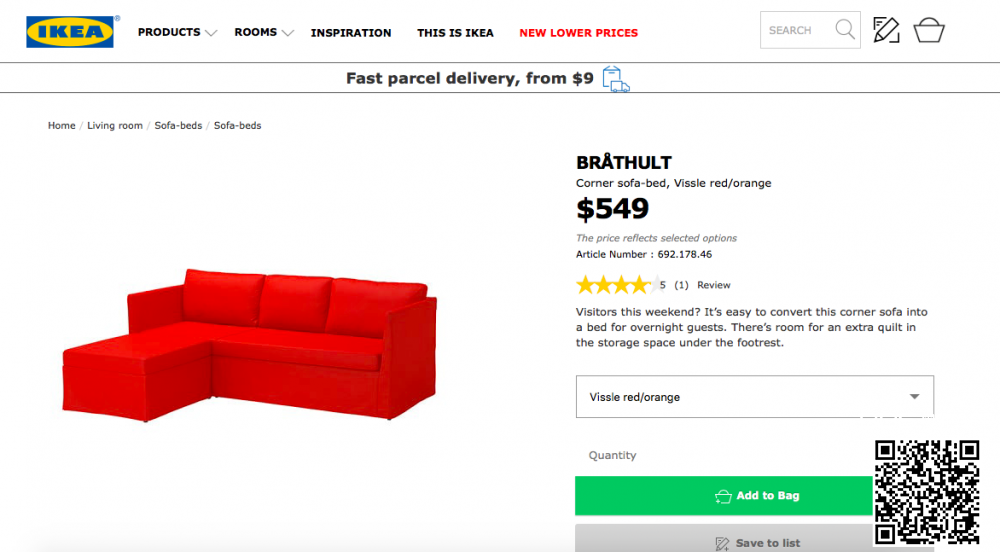
Task: Click the parcel delivery truck icon
Action: [x=616, y=79]
